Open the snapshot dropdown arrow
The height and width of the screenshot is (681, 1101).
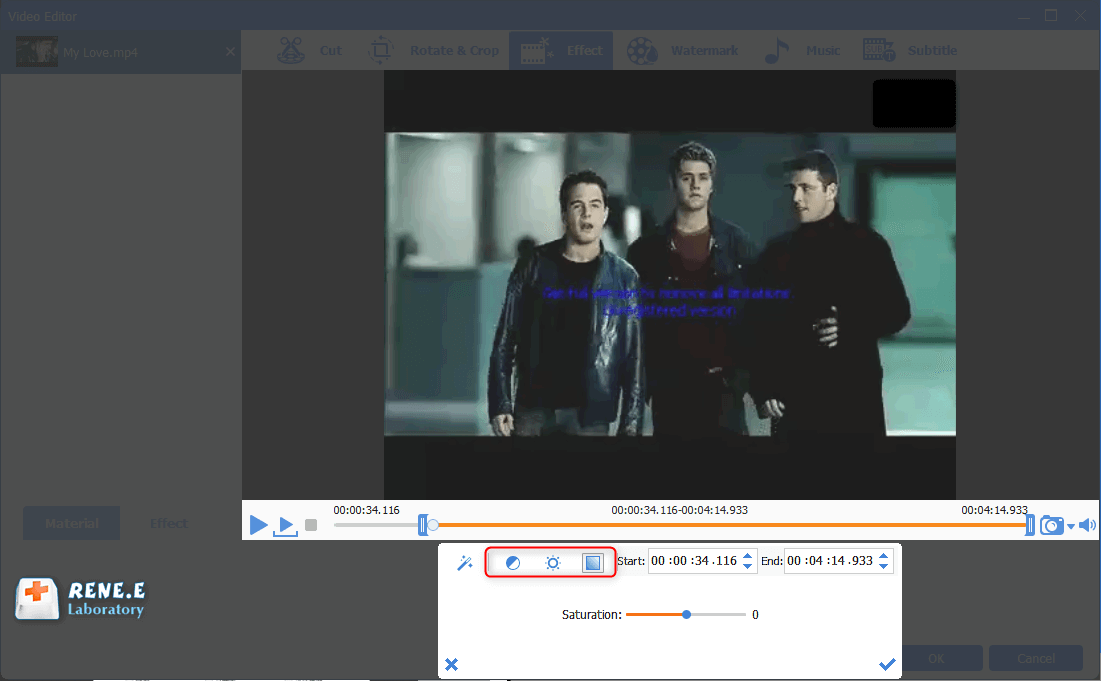pos(1070,527)
